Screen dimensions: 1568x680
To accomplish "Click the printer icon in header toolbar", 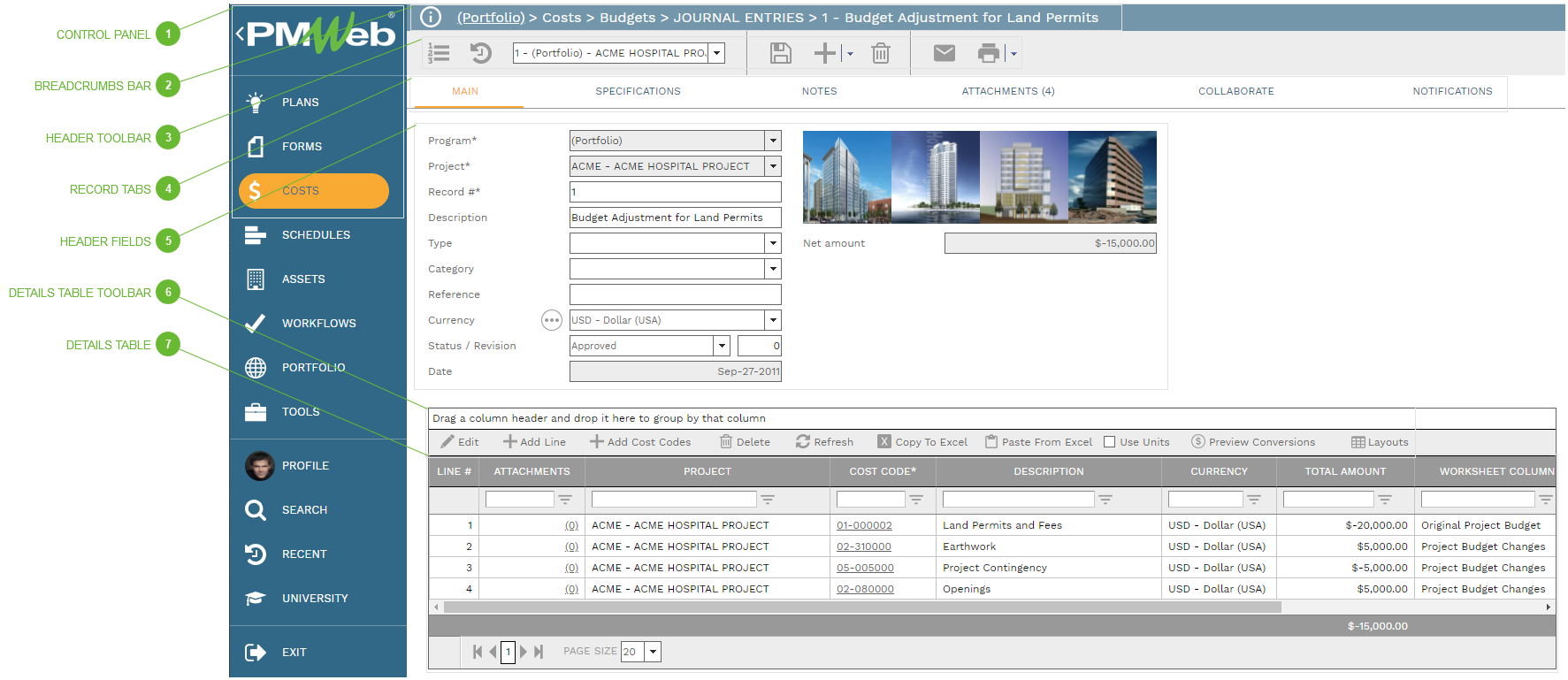I will click(988, 54).
